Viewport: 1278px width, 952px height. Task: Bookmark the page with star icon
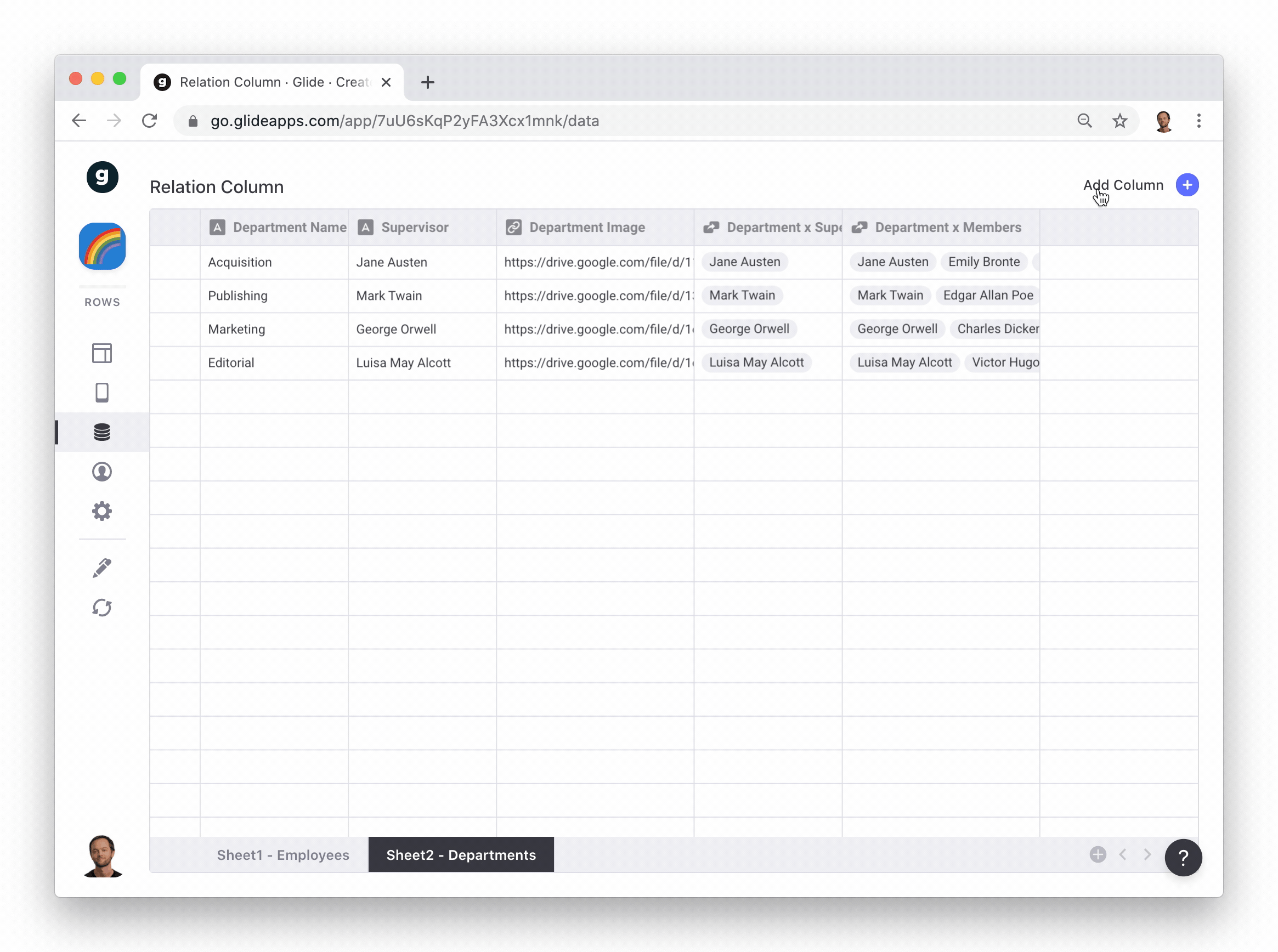click(x=1119, y=121)
